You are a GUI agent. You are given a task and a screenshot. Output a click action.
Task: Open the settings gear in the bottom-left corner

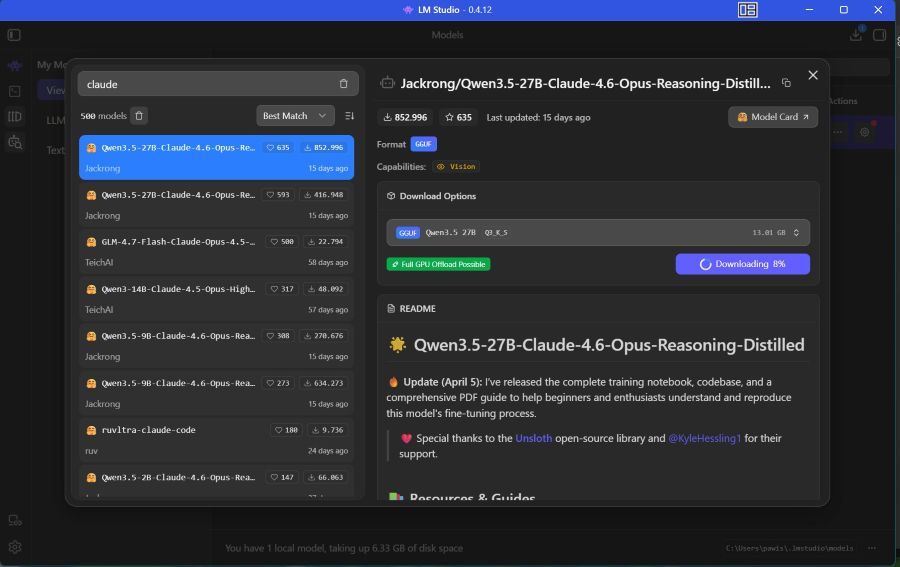coord(14,547)
